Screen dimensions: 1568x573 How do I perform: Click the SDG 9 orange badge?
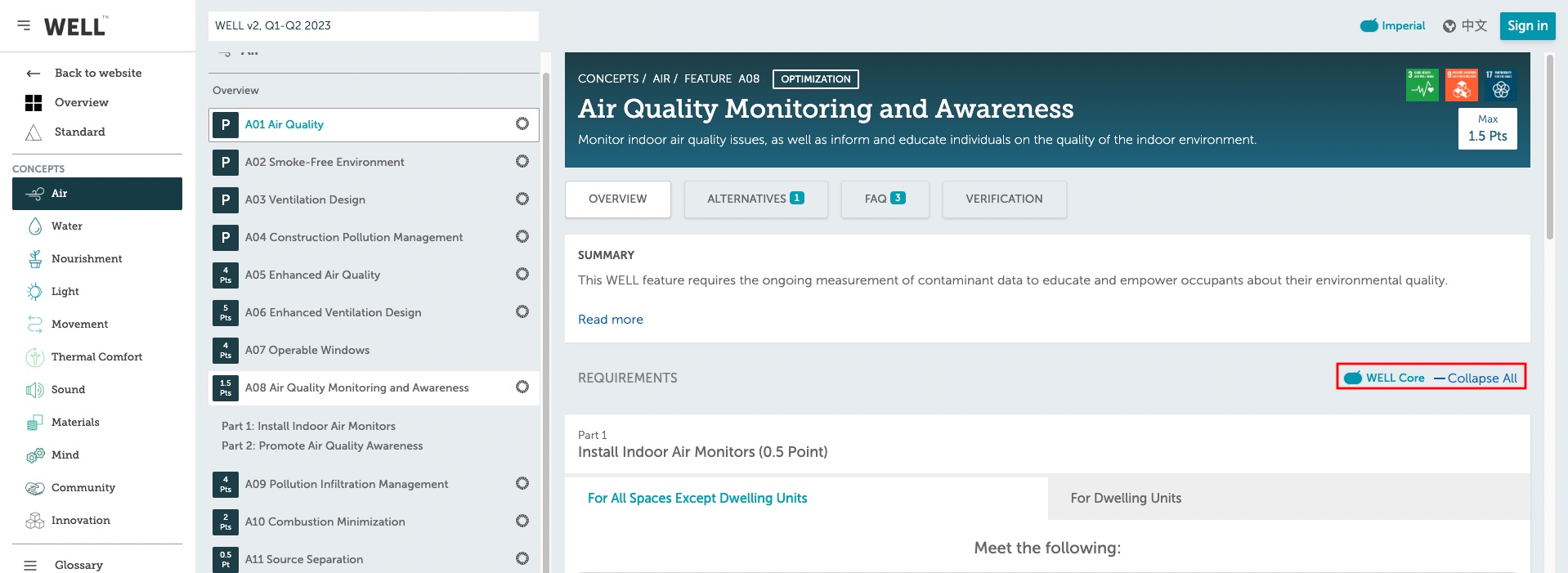tap(1461, 85)
